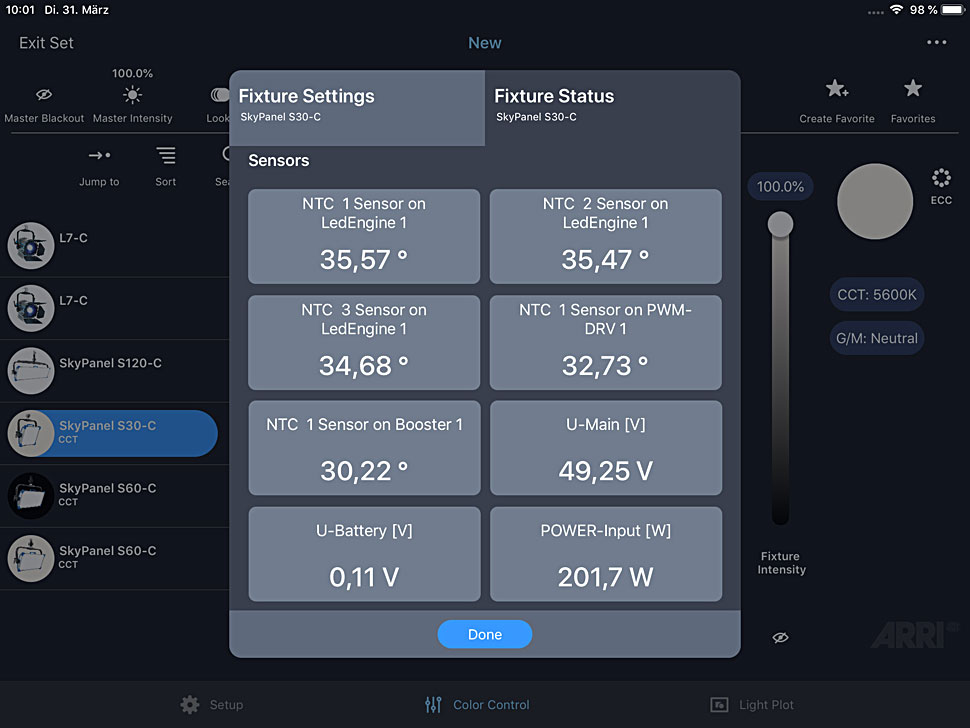This screenshot has height=728, width=970.
Task: Click the Master Intensity 100.0% value
Action: [x=132, y=73]
